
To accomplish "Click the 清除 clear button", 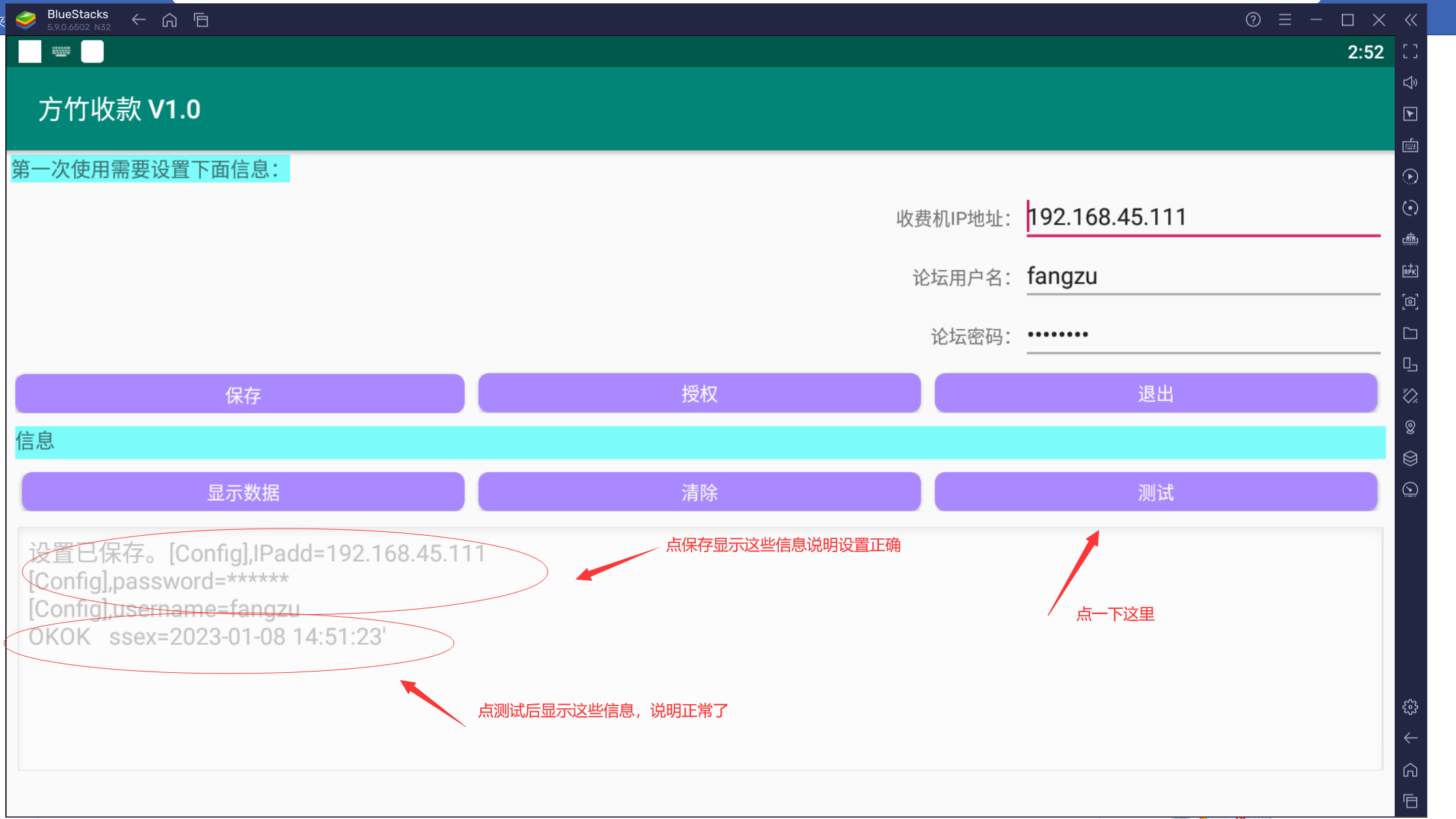I will pyautogui.click(x=699, y=492).
